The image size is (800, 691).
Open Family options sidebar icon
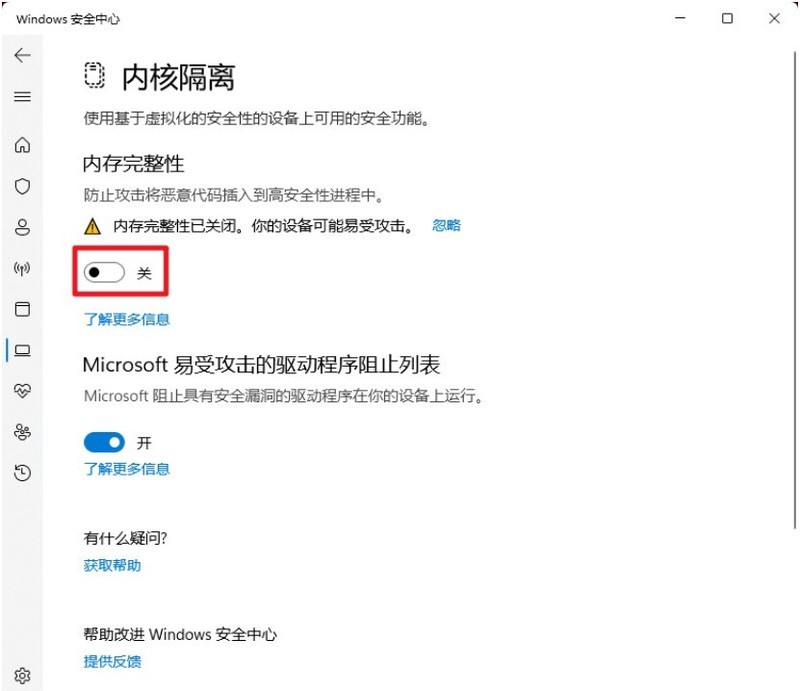22,432
